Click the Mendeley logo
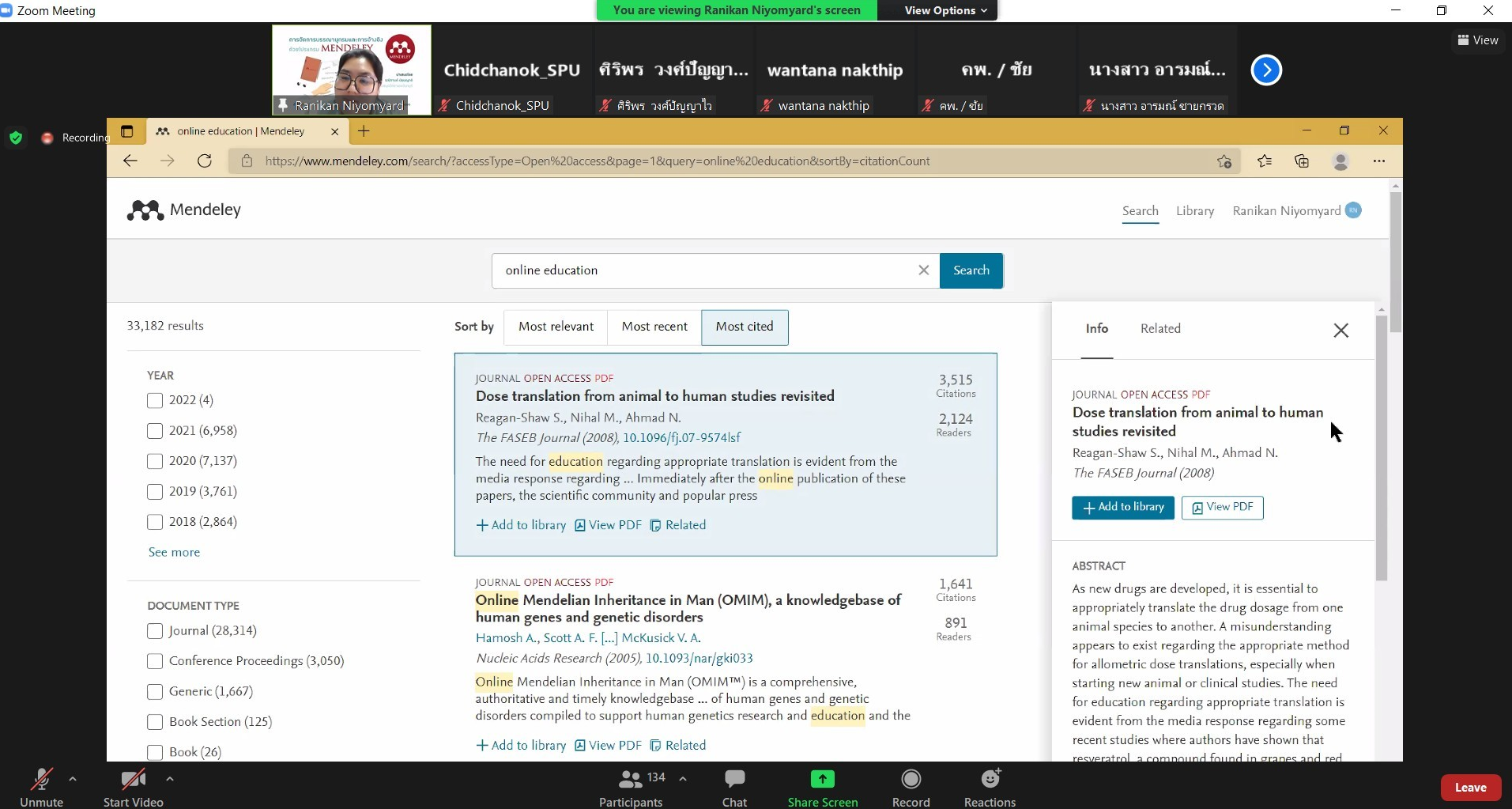This screenshot has height=809, width=1512. click(184, 210)
